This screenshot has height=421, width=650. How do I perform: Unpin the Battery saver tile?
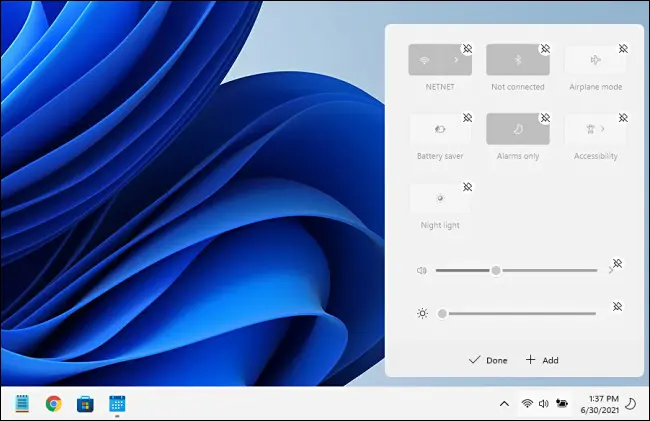[x=466, y=117]
